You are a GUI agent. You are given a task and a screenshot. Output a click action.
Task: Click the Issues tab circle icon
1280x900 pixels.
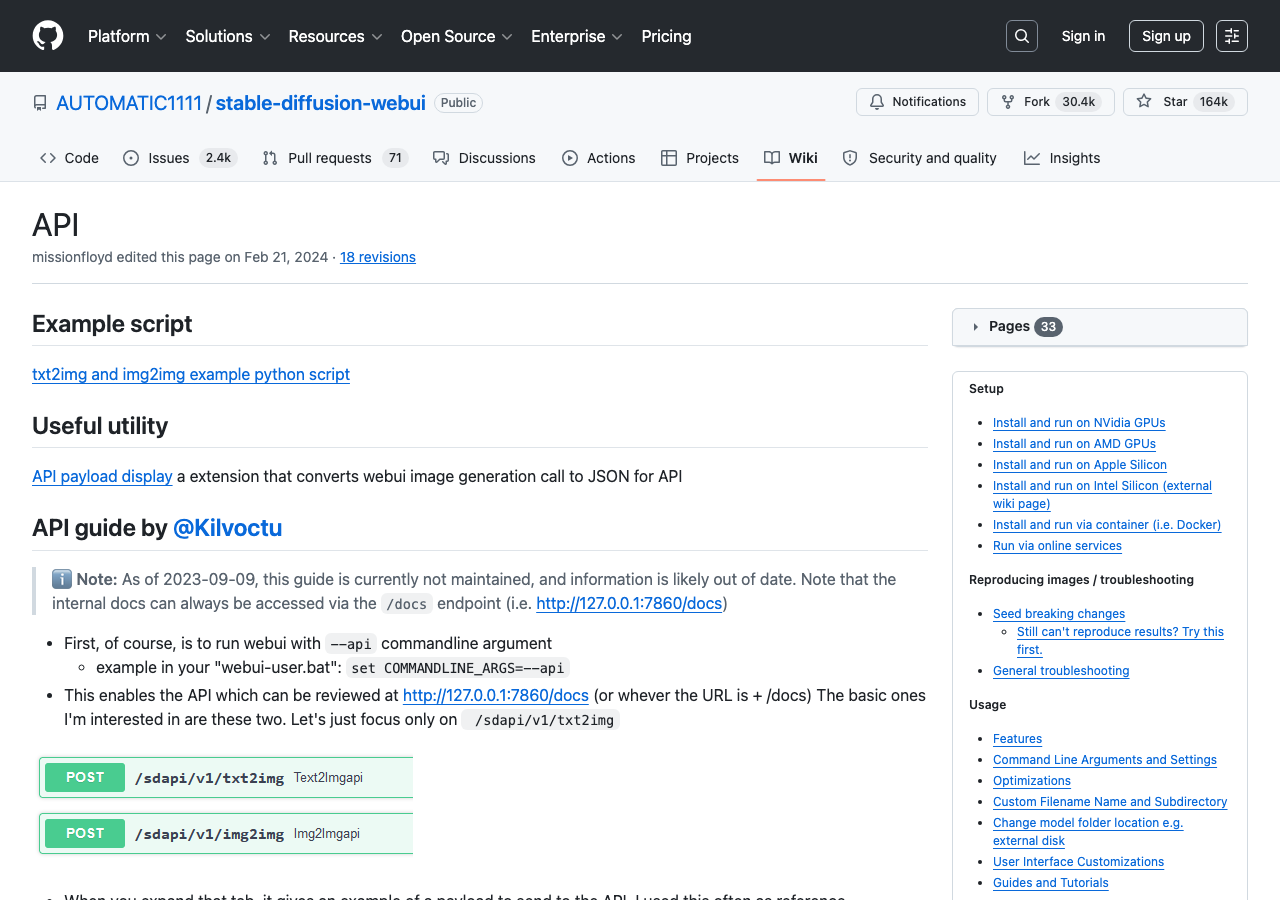tap(131, 158)
